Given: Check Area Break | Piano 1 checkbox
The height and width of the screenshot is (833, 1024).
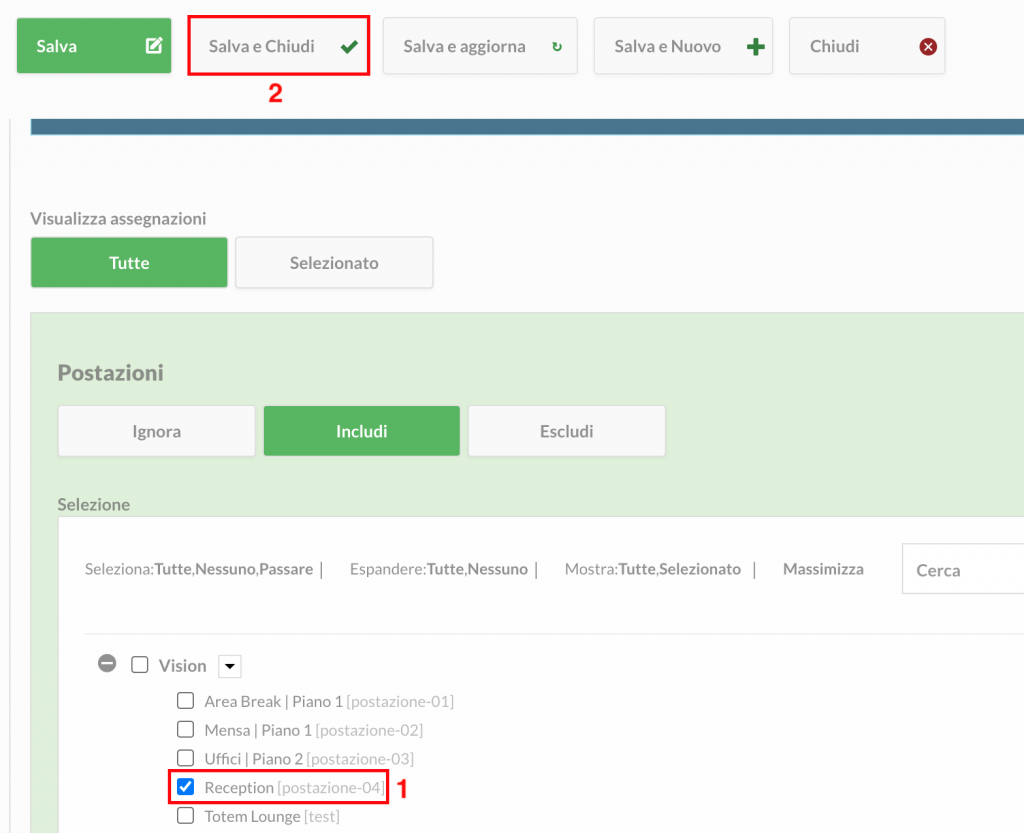Looking at the screenshot, I should click(185, 700).
